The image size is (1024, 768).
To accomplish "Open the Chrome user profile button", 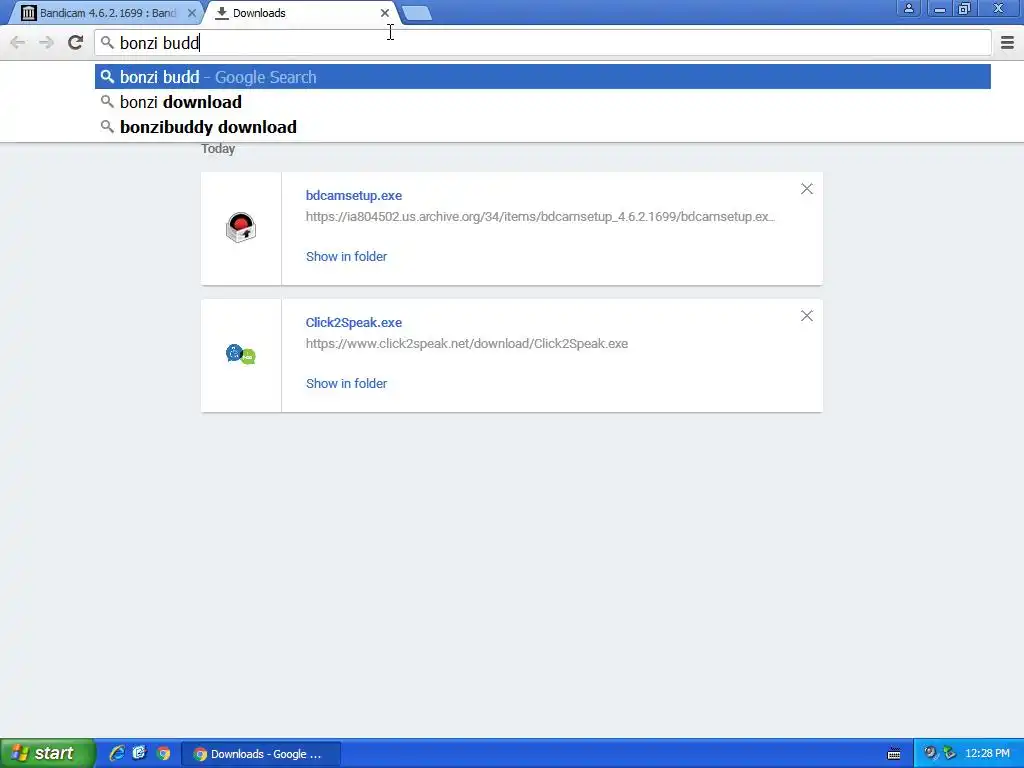I will (x=908, y=8).
